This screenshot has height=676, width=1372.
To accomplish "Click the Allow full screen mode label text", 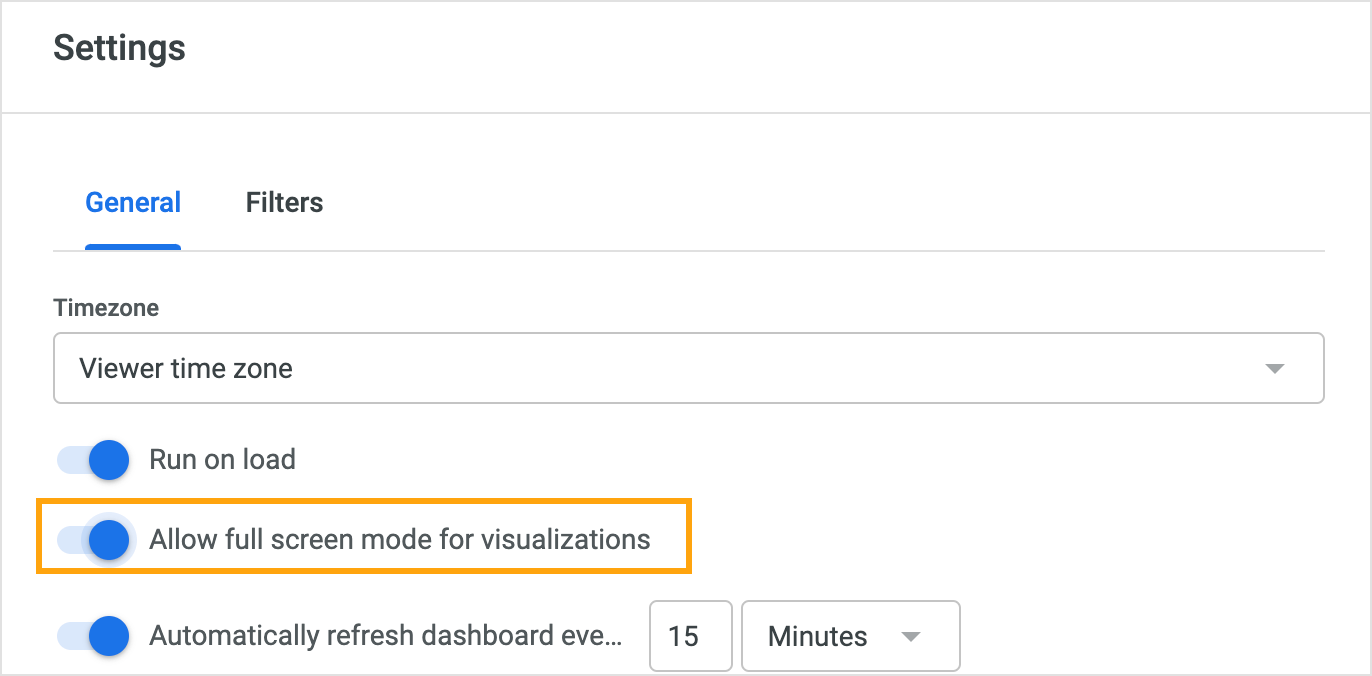I will (400, 540).
